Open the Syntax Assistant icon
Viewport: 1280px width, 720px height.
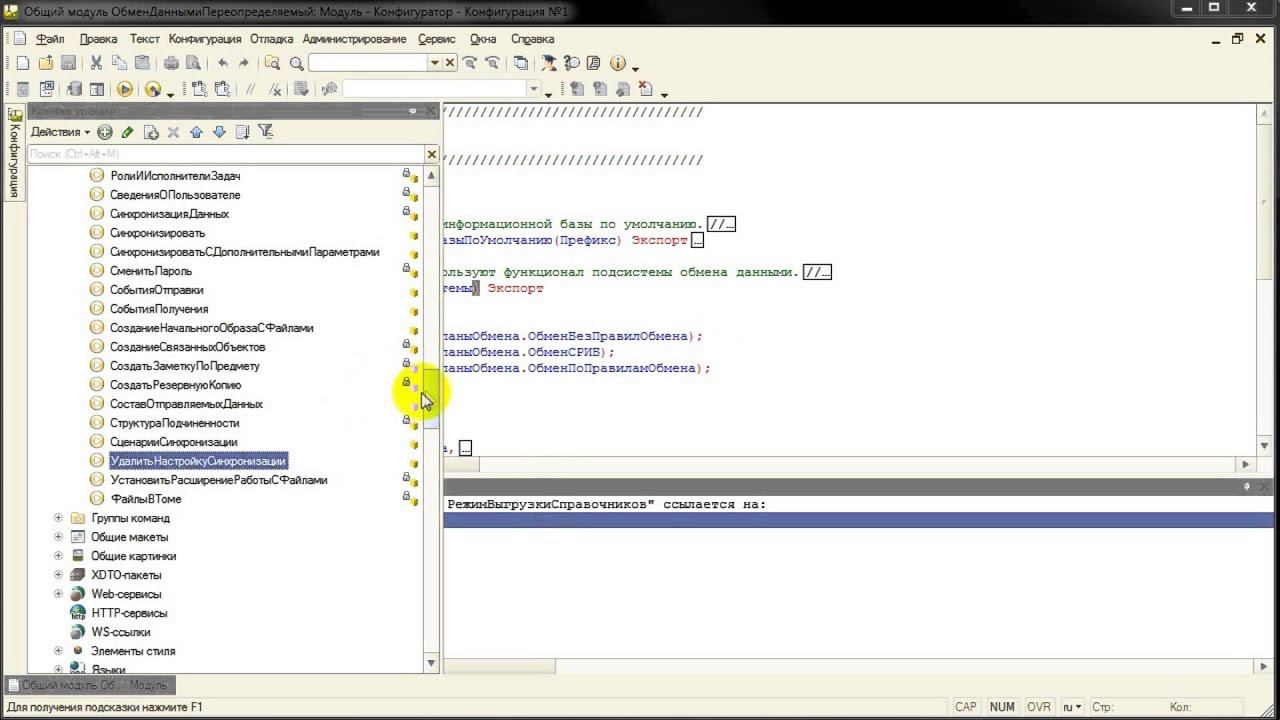547,63
